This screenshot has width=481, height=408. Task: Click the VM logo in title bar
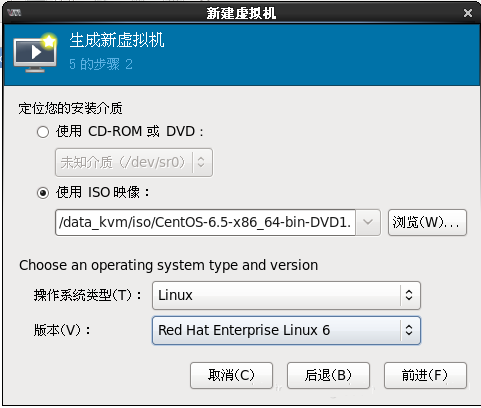[14, 13]
